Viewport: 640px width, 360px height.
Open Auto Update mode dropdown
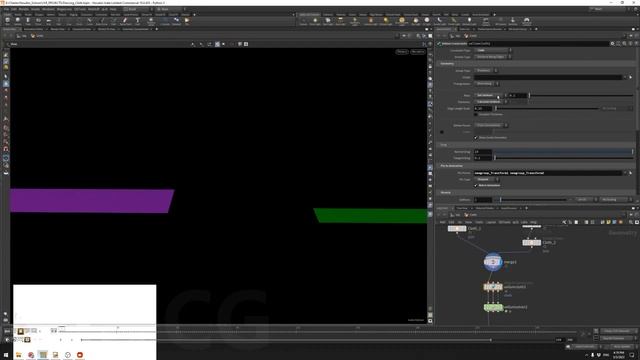622,347
